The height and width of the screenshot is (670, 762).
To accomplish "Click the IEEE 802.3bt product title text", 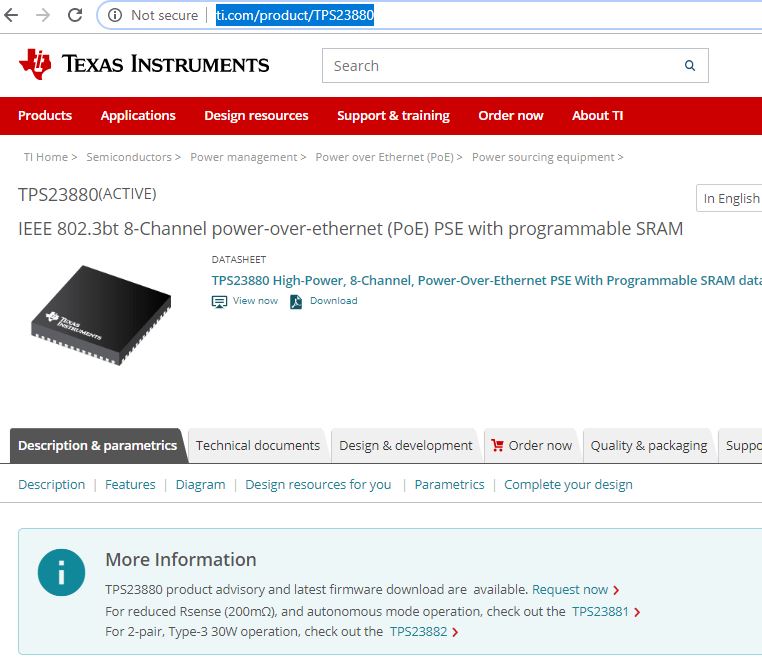I will [350, 229].
